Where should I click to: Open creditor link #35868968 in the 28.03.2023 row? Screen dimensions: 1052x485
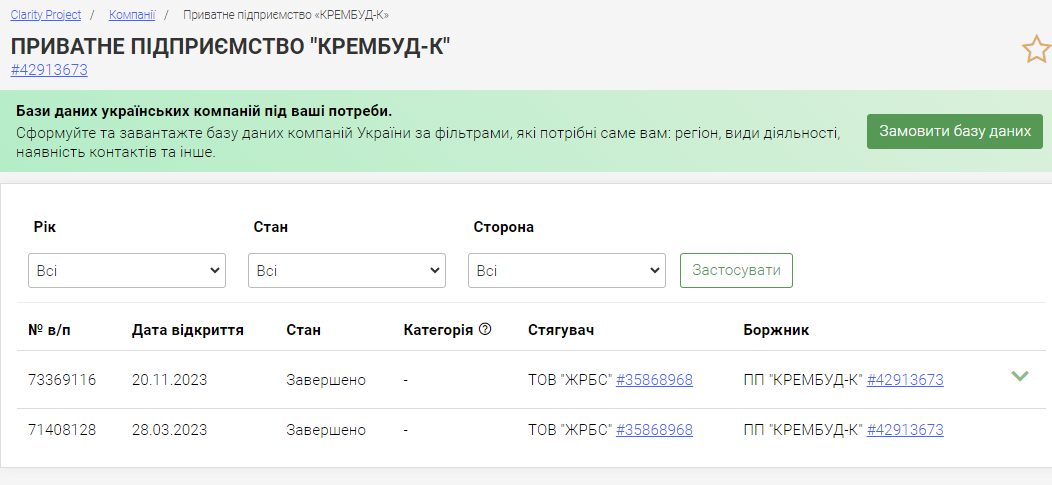[654, 430]
